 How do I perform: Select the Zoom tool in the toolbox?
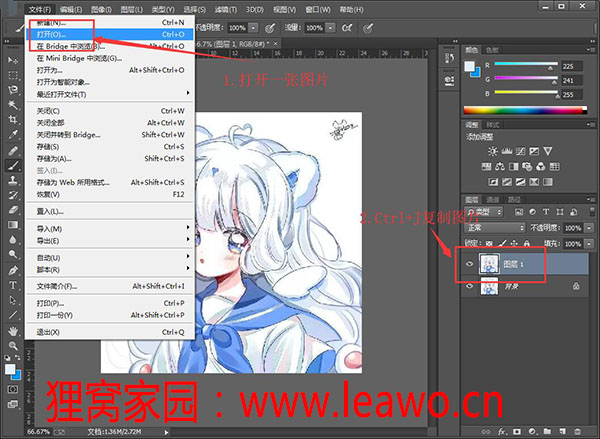point(13,346)
